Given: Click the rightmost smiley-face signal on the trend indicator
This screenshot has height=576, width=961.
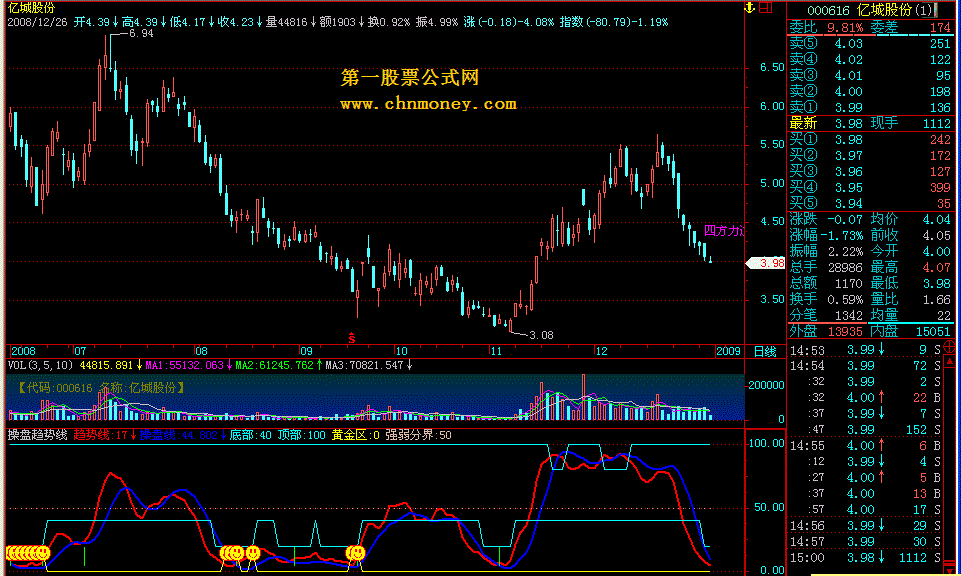Looking at the screenshot, I should click(355, 553).
